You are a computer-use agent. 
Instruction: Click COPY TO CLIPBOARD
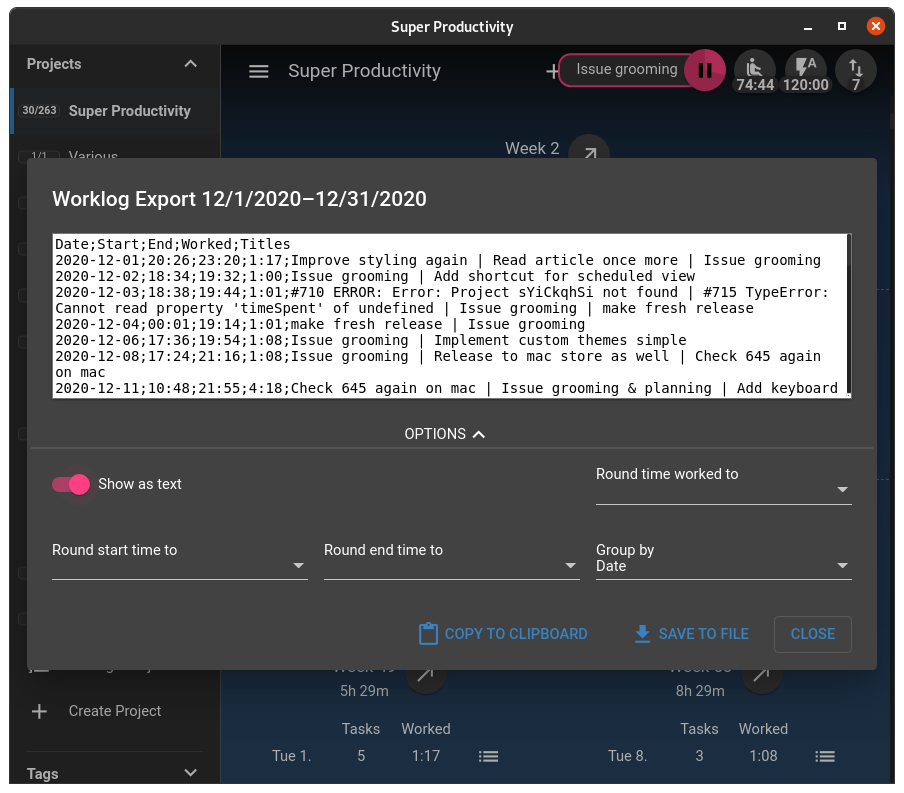point(502,633)
